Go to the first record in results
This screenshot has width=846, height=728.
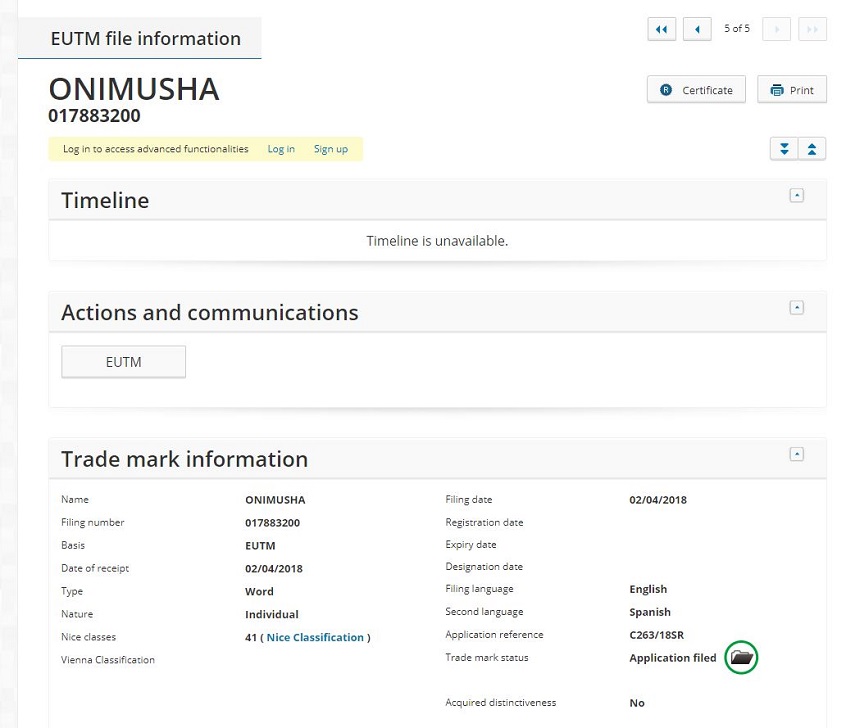click(x=662, y=29)
